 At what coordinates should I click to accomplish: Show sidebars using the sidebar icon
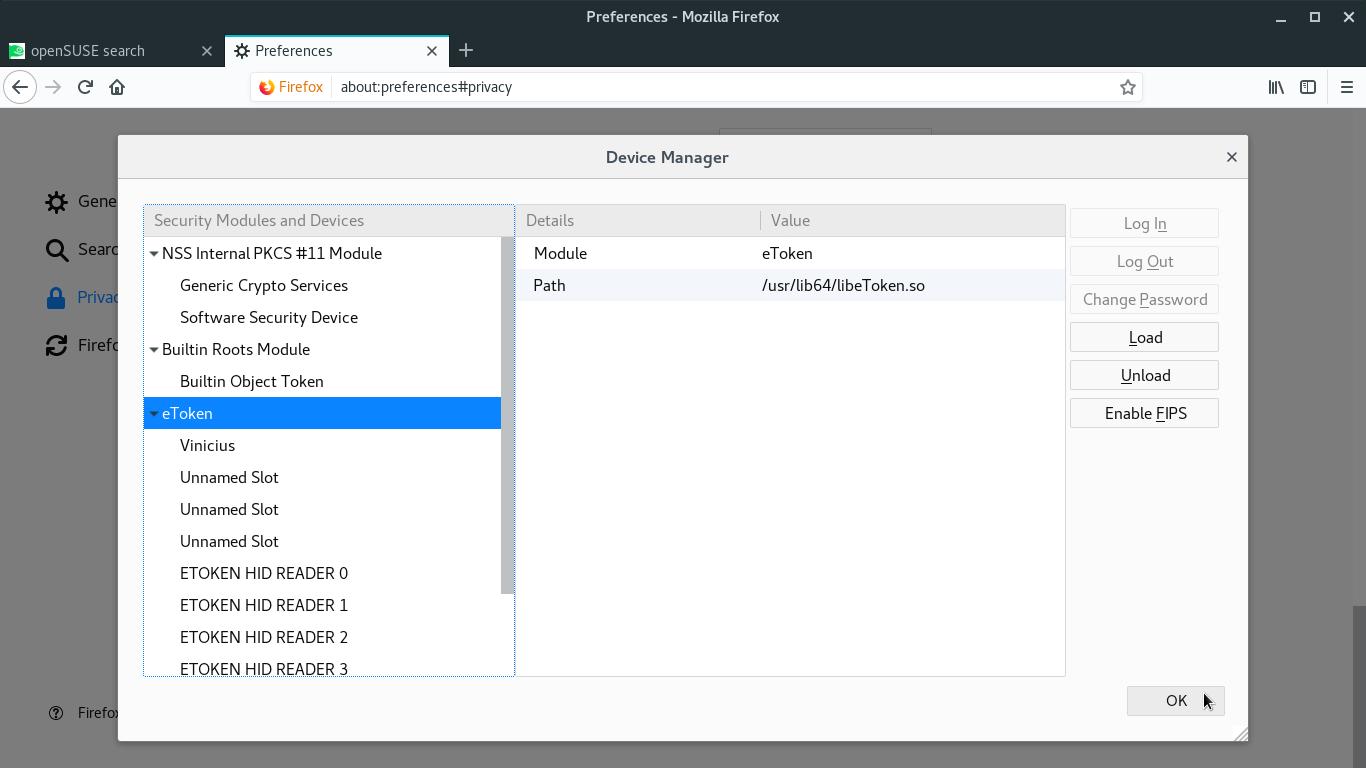tap(1308, 87)
